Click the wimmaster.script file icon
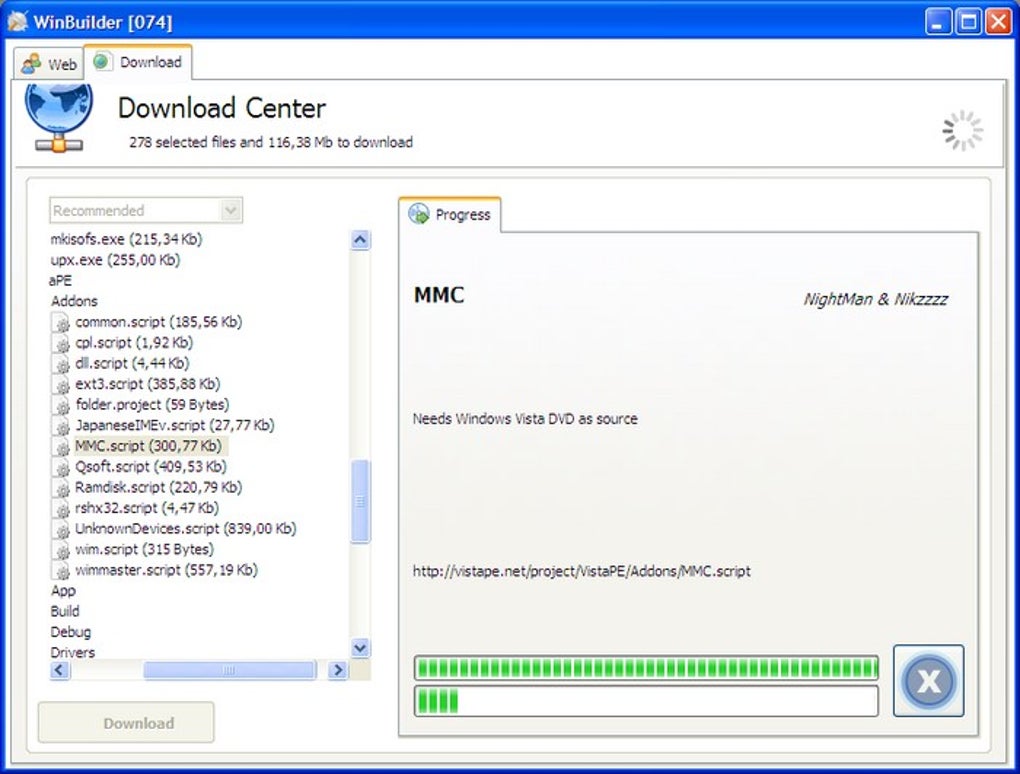 pyautogui.click(x=61, y=571)
